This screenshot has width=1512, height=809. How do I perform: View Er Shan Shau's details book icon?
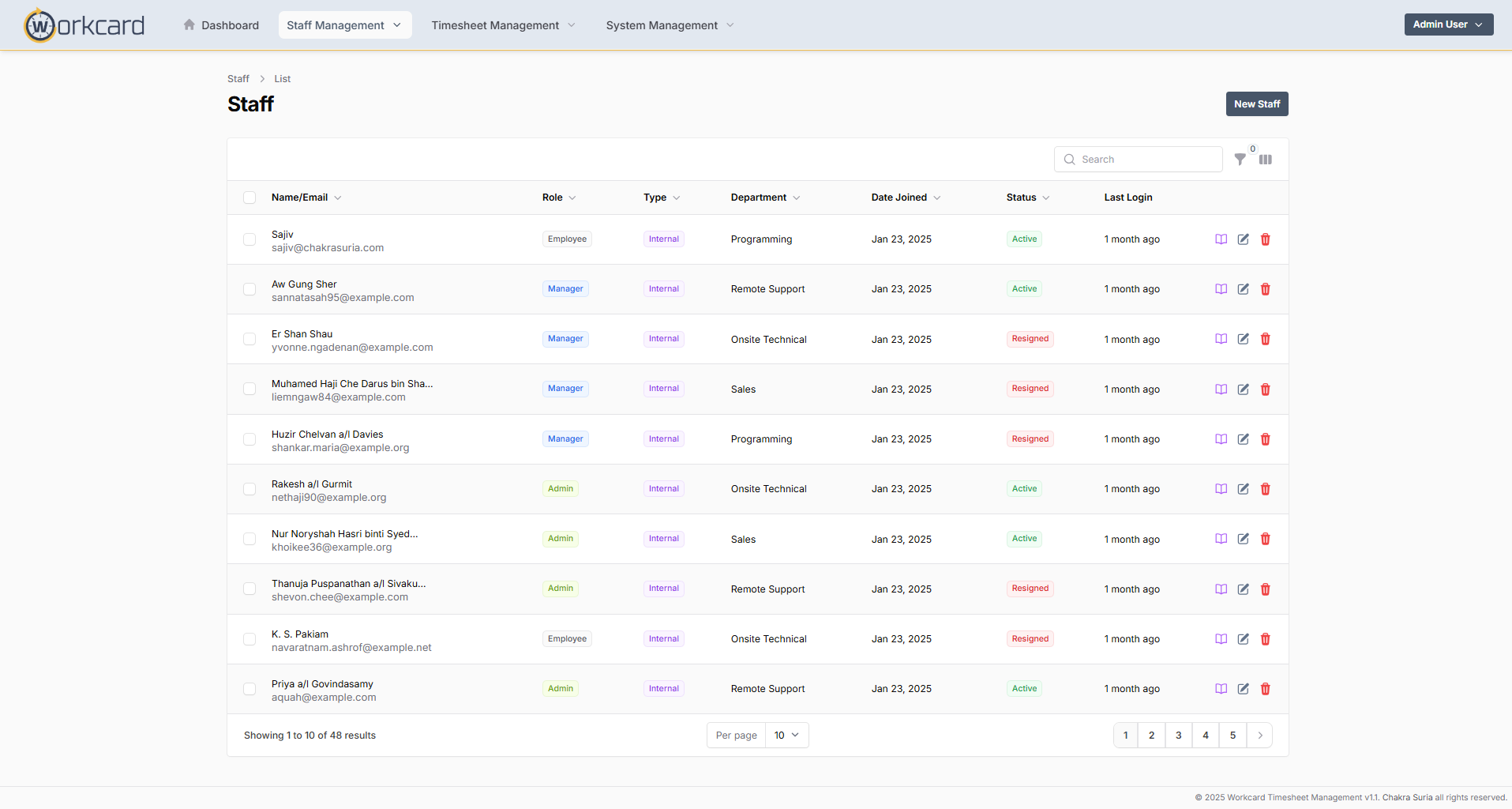pyautogui.click(x=1221, y=339)
